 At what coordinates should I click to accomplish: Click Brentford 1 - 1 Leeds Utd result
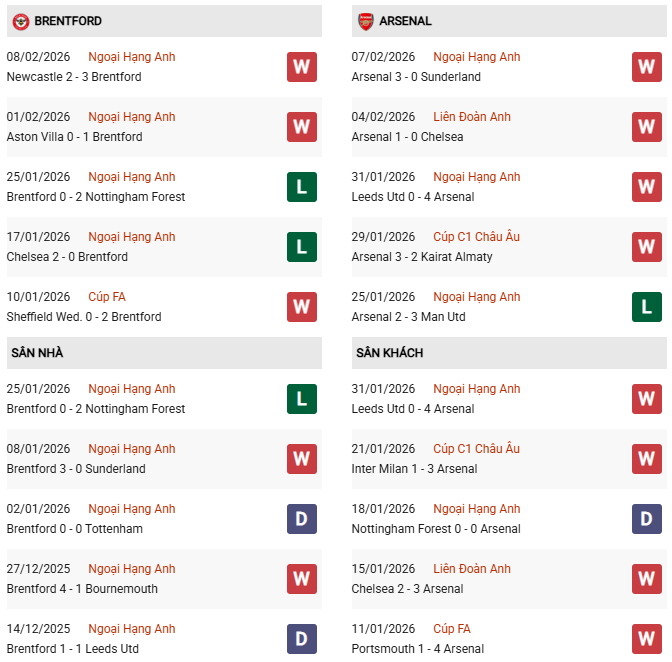(73, 649)
